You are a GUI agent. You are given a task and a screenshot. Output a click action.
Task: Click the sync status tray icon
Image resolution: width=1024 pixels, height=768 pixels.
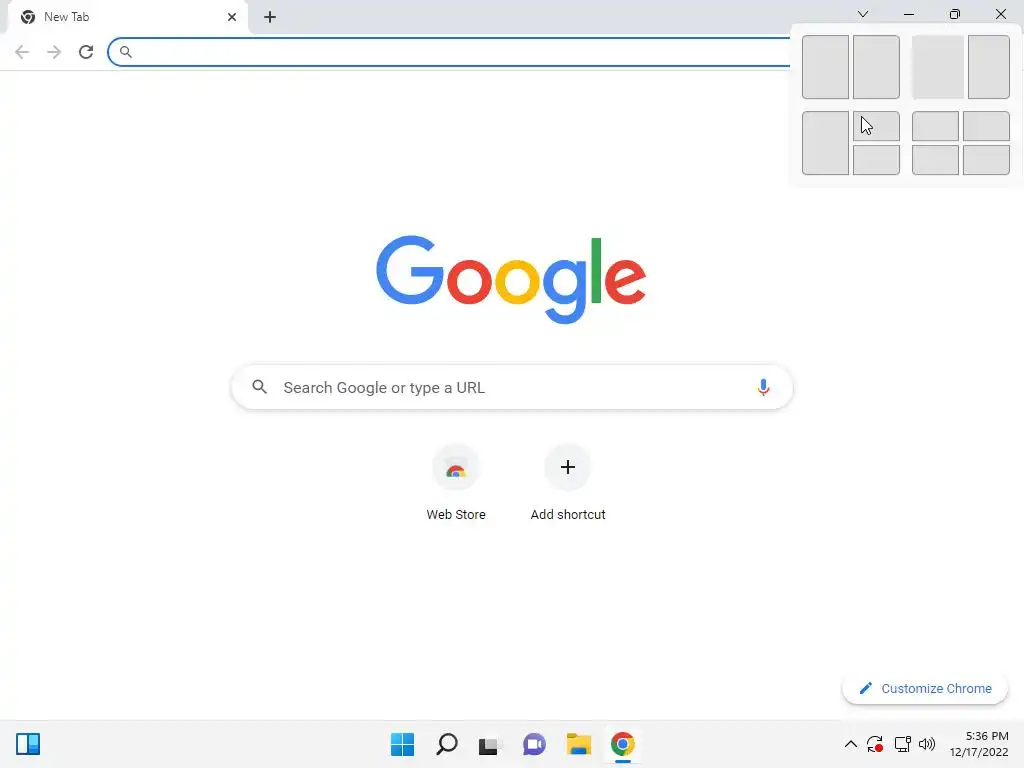(x=875, y=744)
